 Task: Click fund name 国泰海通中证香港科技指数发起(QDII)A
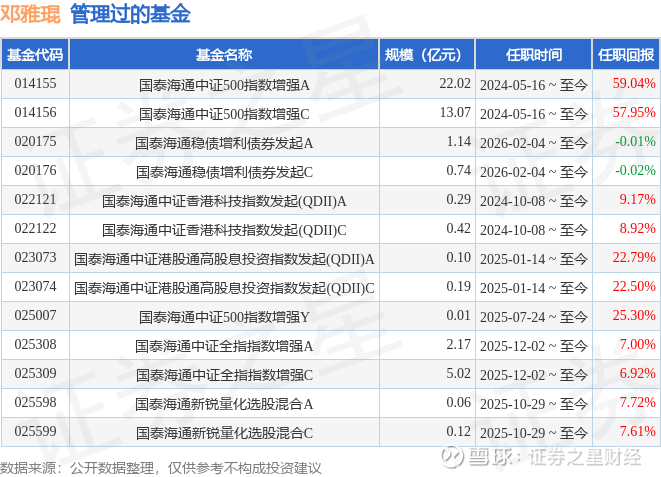click(x=224, y=201)
